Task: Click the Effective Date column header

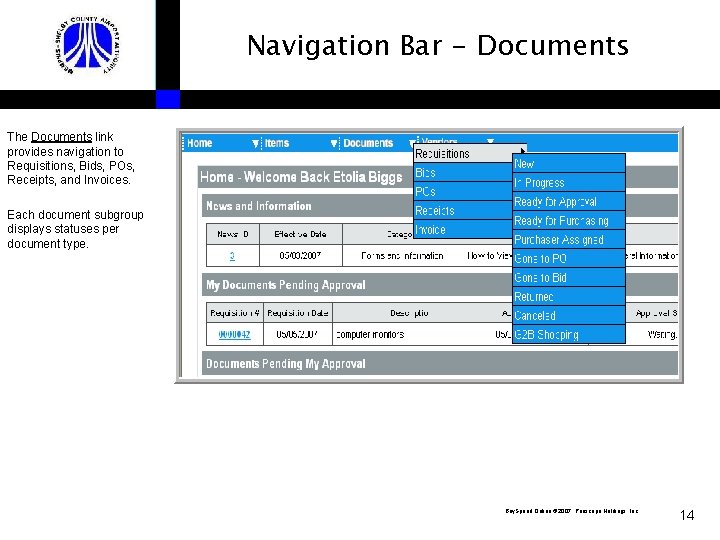Action: pyautogui.click(x=301, y=234)
